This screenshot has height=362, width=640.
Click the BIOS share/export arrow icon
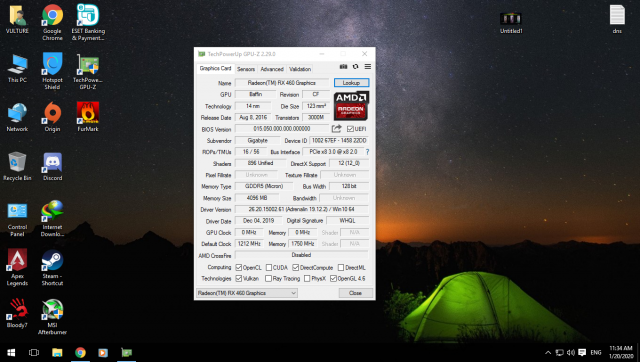(336, 129)
